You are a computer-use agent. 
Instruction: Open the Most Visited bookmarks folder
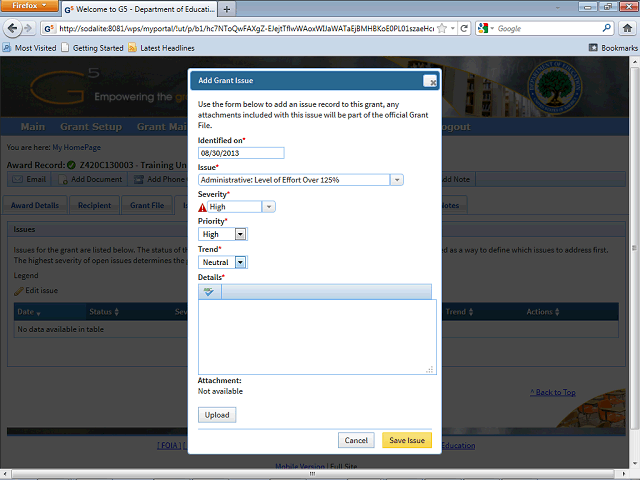click(x=29, y=48)
